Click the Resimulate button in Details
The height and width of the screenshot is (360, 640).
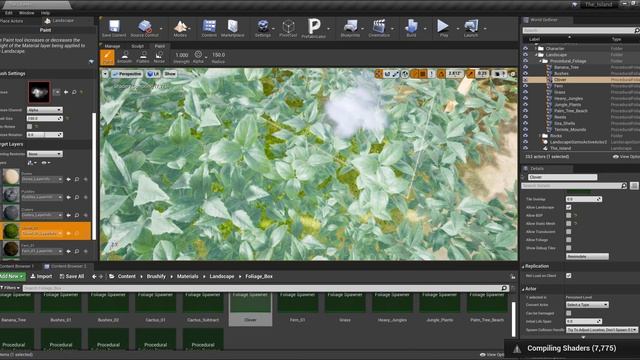click(587, 256)
